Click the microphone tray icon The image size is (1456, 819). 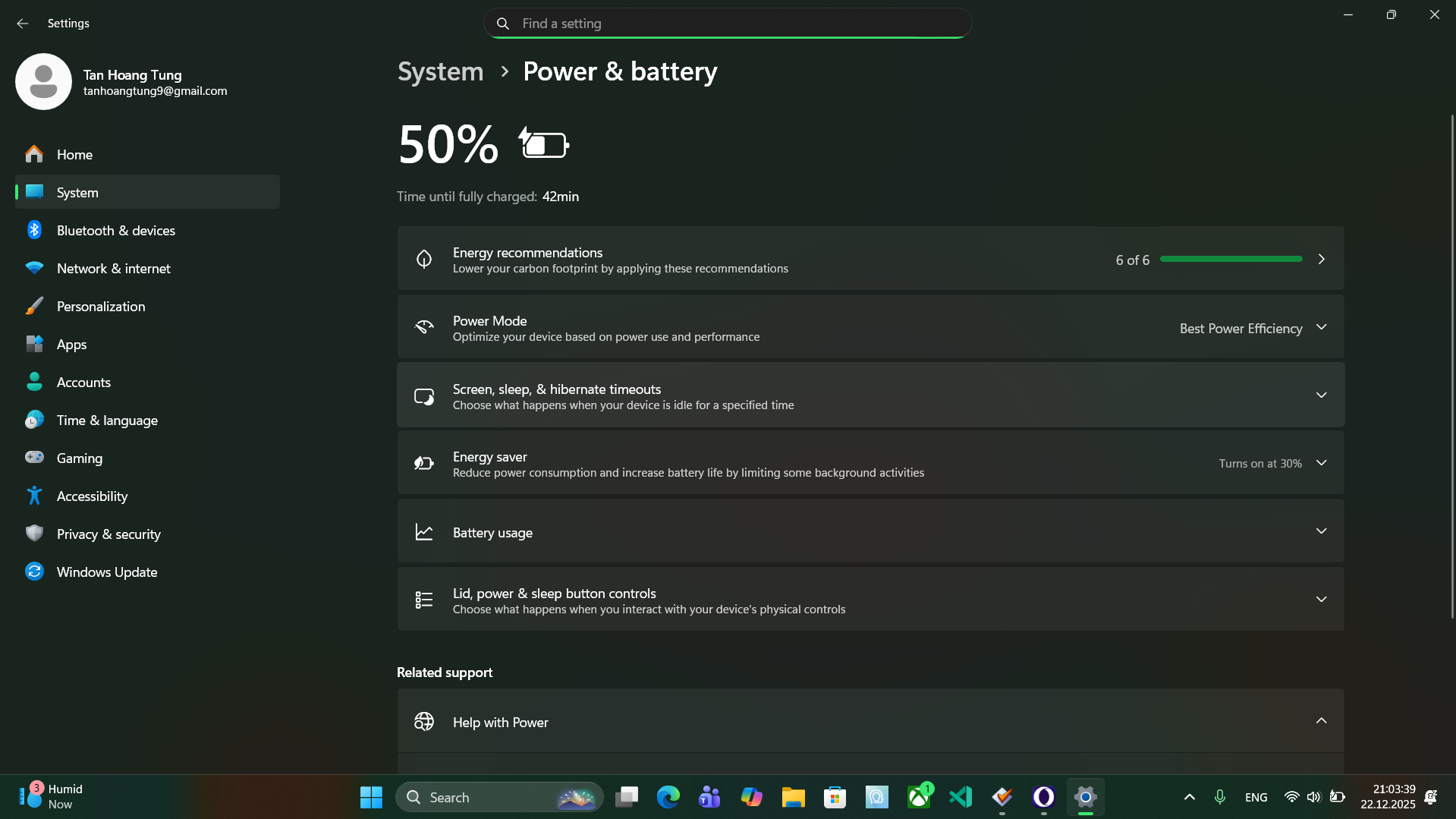click(1219, 797)
